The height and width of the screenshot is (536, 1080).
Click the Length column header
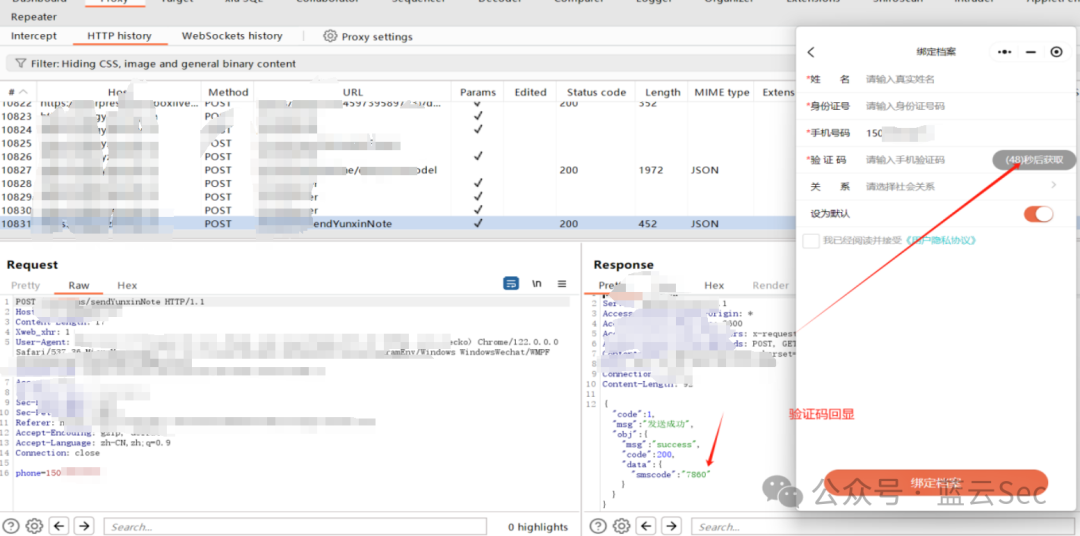(x=662, y=92)
